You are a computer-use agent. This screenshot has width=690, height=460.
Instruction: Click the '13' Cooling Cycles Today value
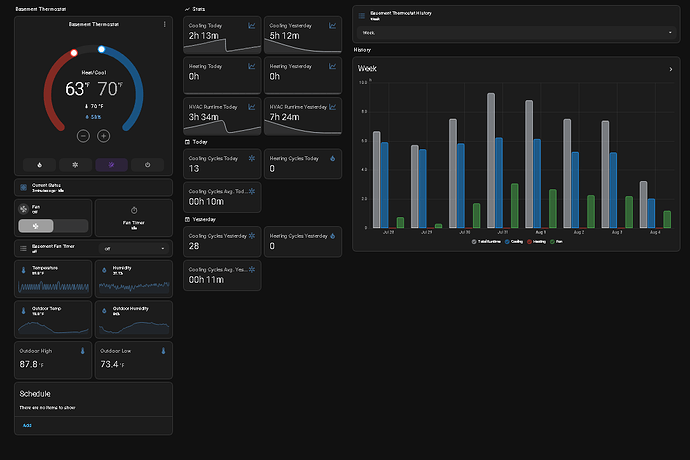pos(194,169)
